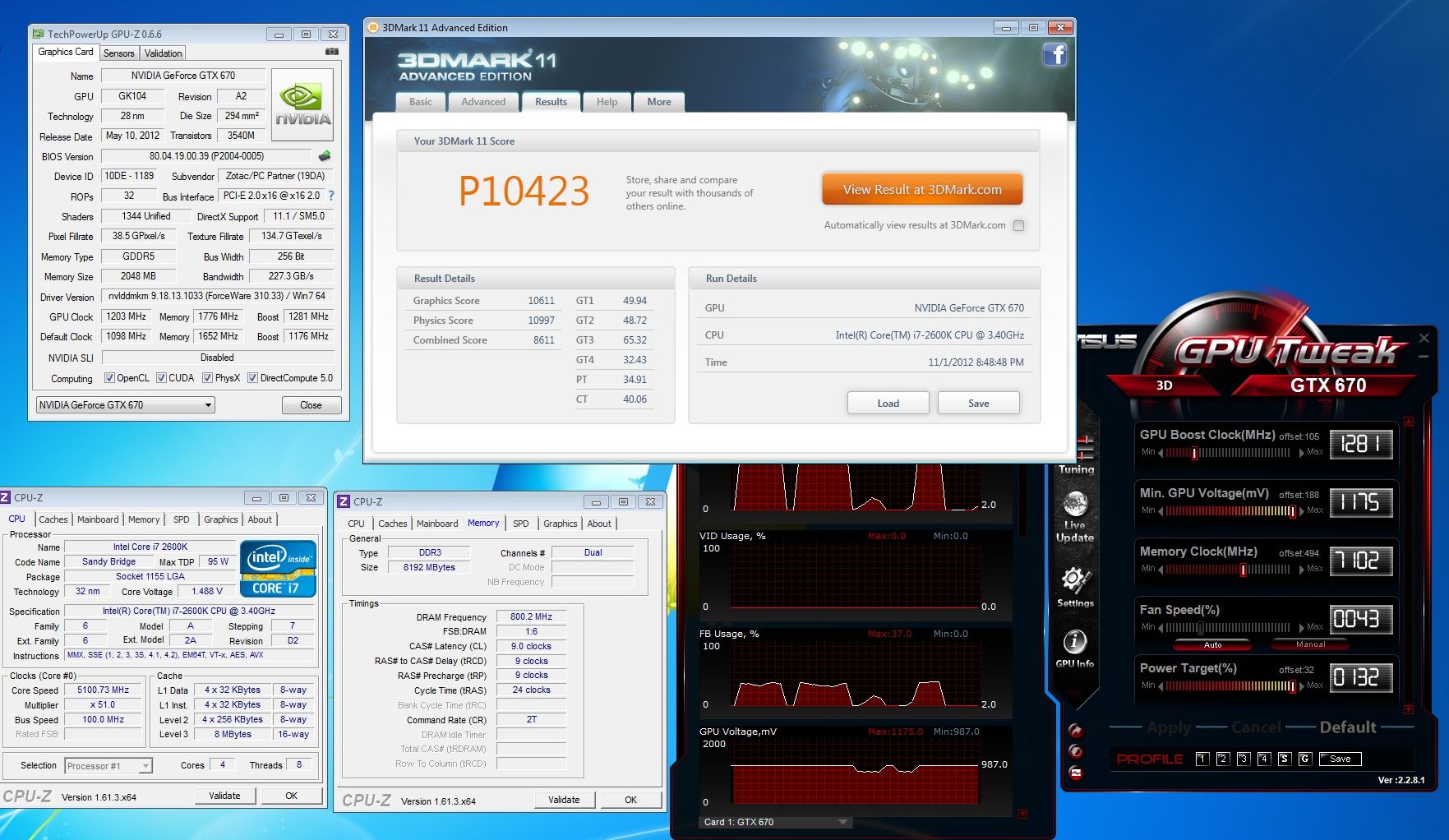The height and width of the screenshot is (840, 1449).
Task: Click the Min arrow of Min. GPU Voltage
Action: point(1161,511)
